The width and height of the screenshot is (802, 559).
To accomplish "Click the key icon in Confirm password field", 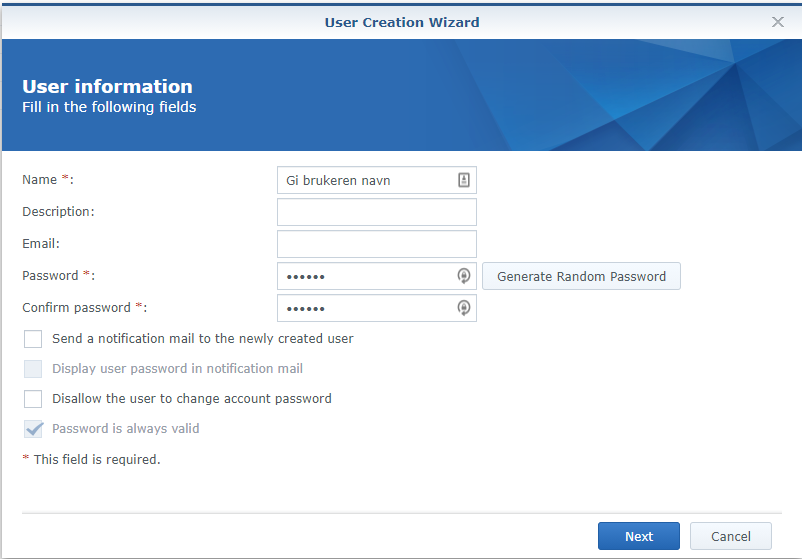I will [x=464, y=309].
